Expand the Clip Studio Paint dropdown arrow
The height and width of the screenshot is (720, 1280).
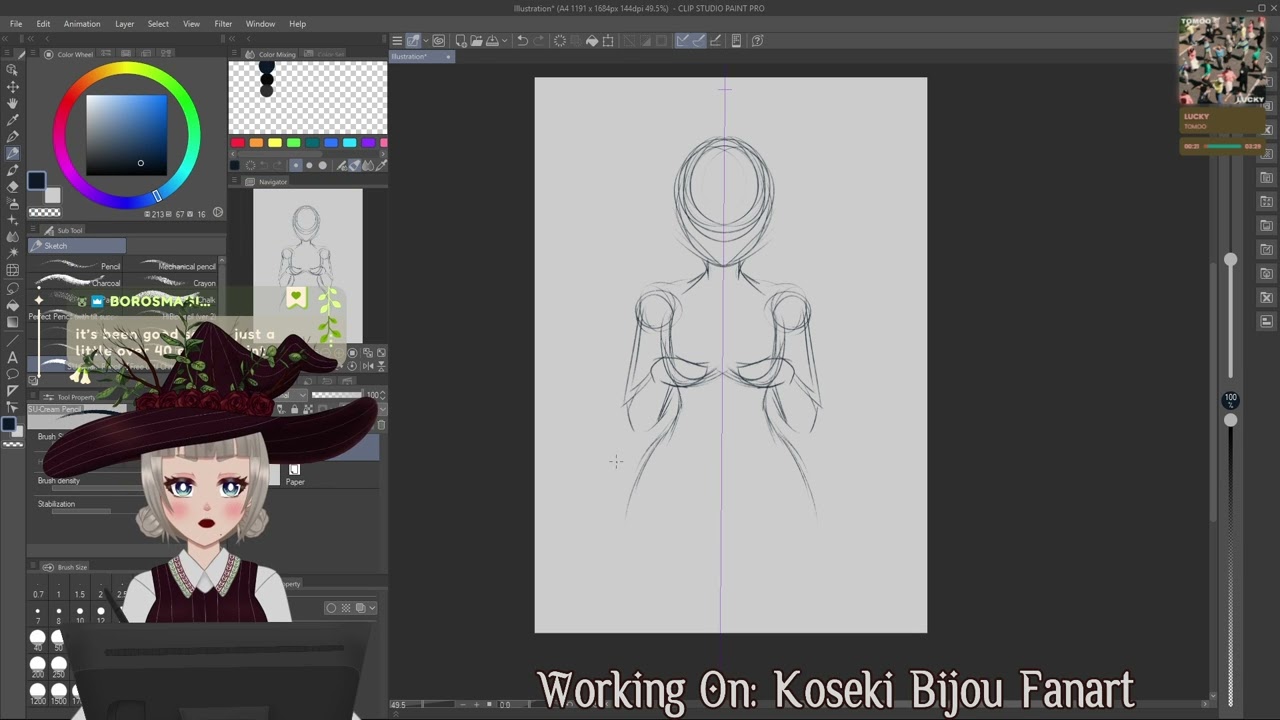pyautogui.click(x=424, y=41)
